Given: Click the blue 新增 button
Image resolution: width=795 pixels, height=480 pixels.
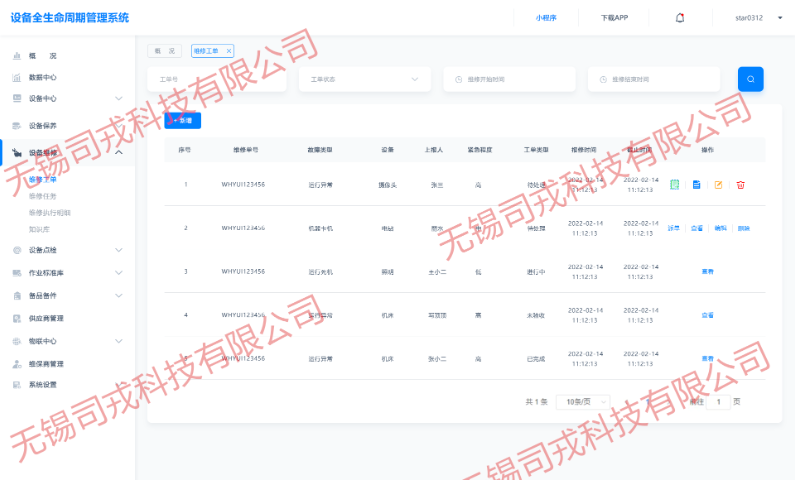Looking at the screenshot, I should [x=183, y=120].
